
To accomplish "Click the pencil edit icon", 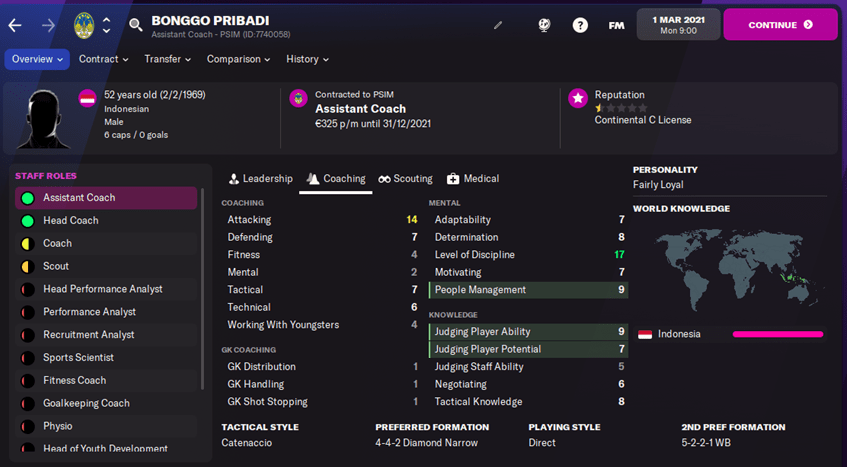I will click(x=499, y=25).
